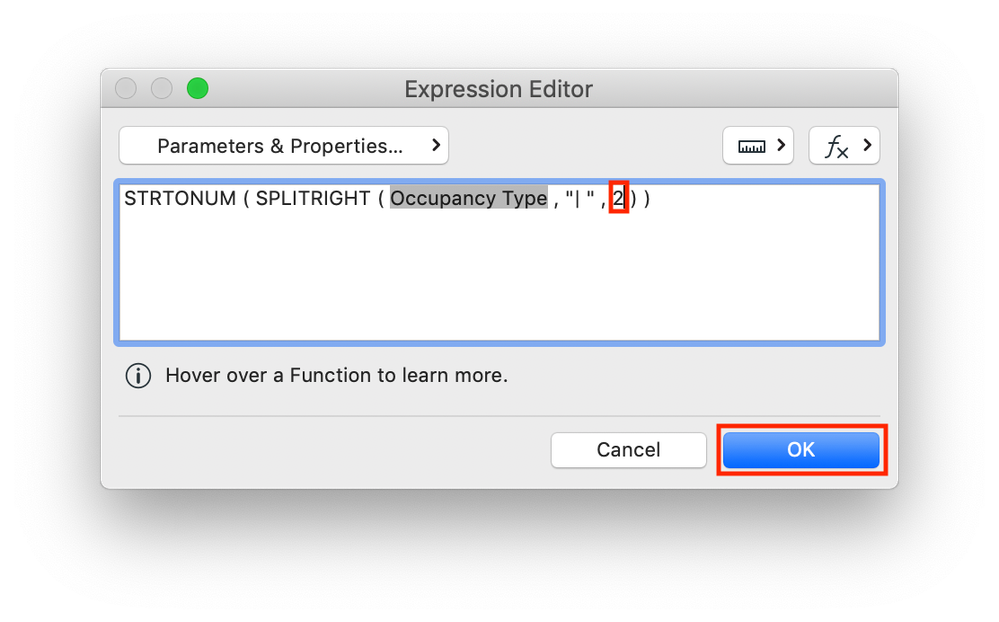Click the ruler units icon
This screenshot has height=622, width=999.
click(751, 146)
